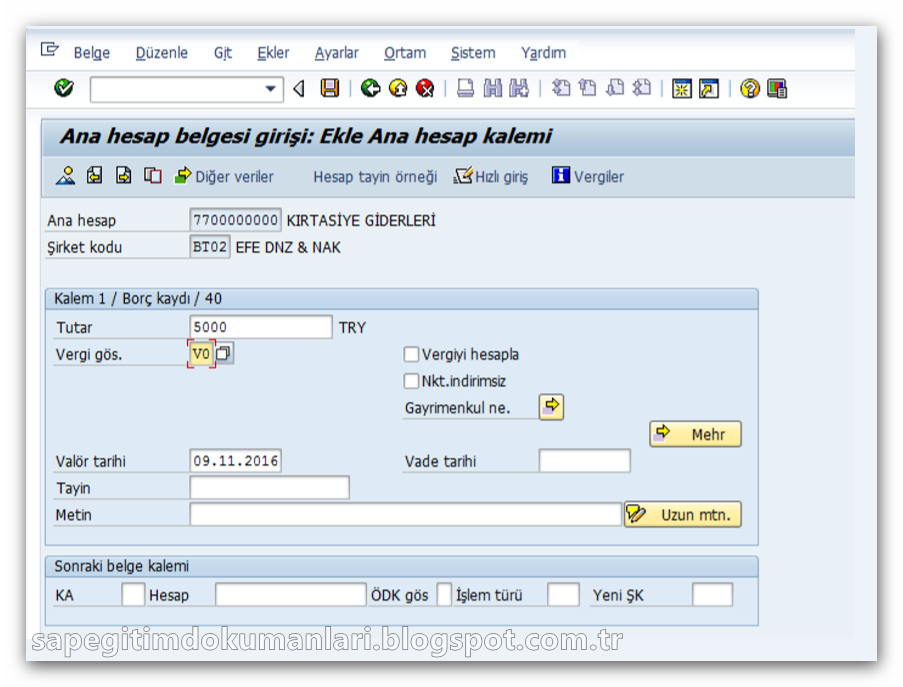Click the Uzun mtn. button
Viewport: 903px width, 687px height.
coord(683,514)
